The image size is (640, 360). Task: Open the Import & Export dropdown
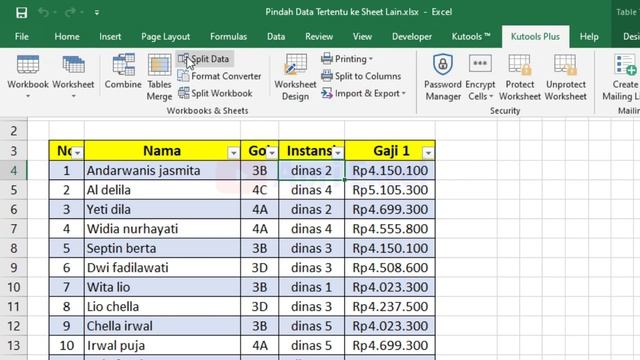point(363,93)
